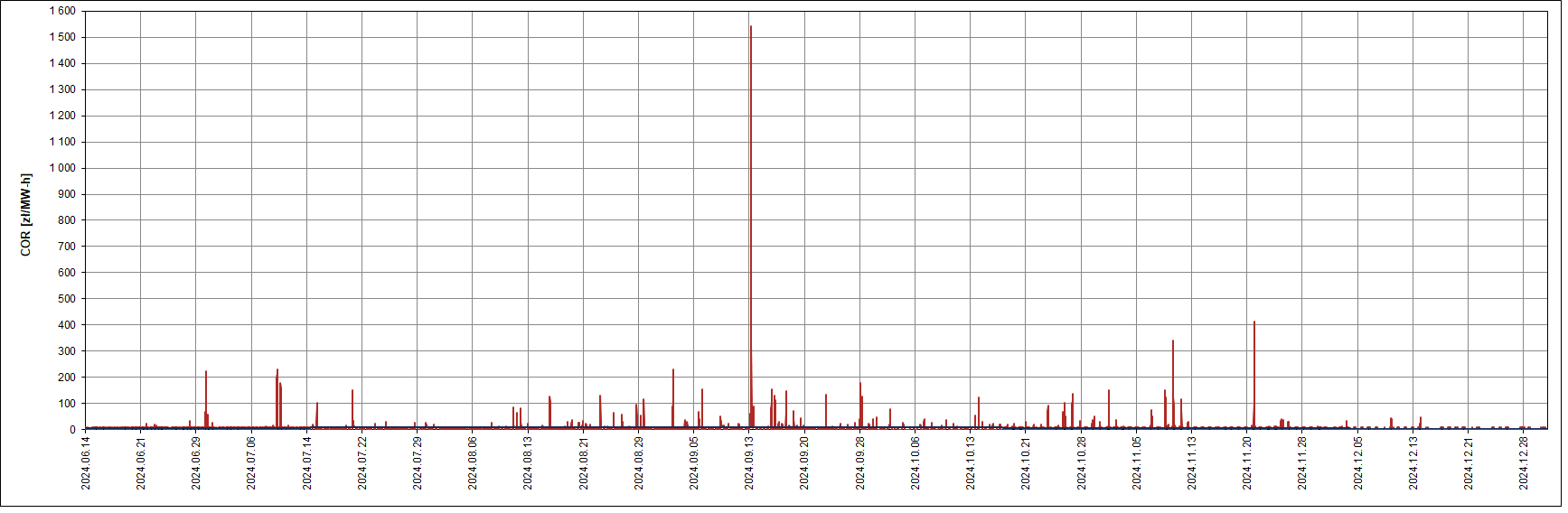Click the 300 y-axis value
This screenshot has width=1568, height=513.
coord(67,351)
